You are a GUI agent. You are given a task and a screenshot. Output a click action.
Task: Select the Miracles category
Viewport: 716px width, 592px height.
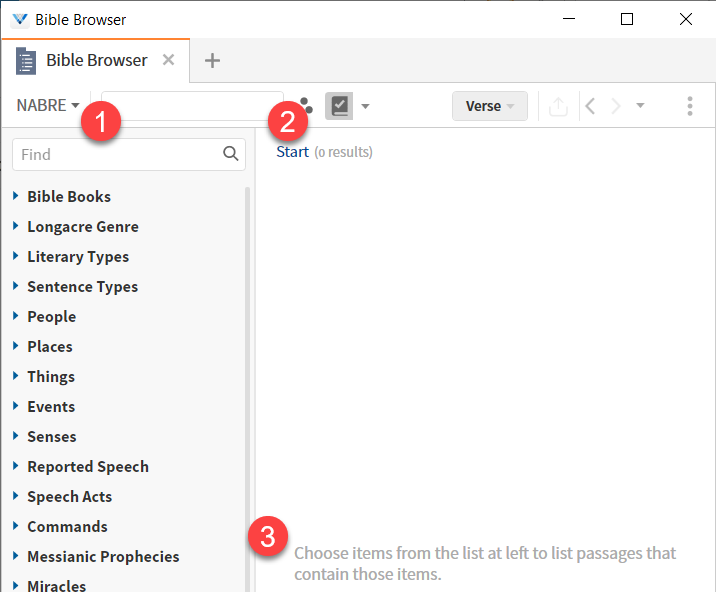(x=57, y=585)
